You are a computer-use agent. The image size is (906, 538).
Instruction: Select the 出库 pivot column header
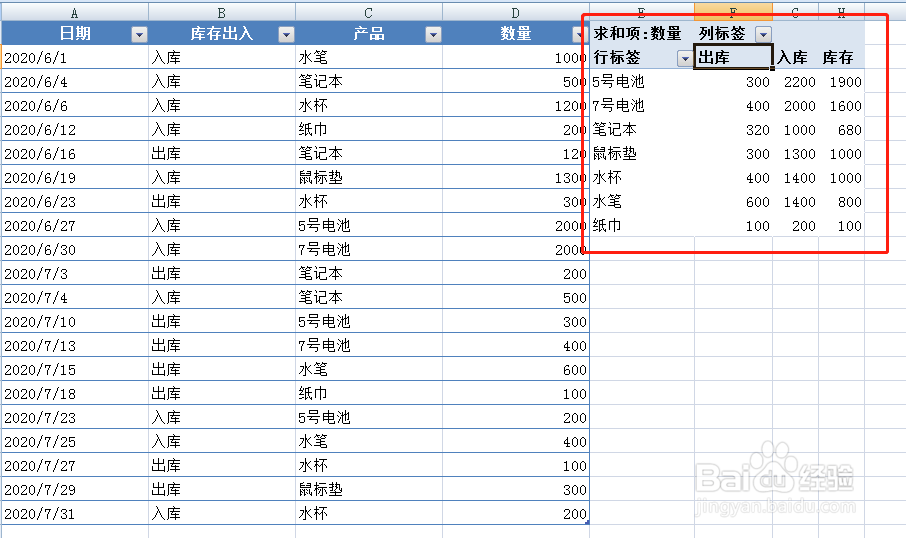click(733, 58)
